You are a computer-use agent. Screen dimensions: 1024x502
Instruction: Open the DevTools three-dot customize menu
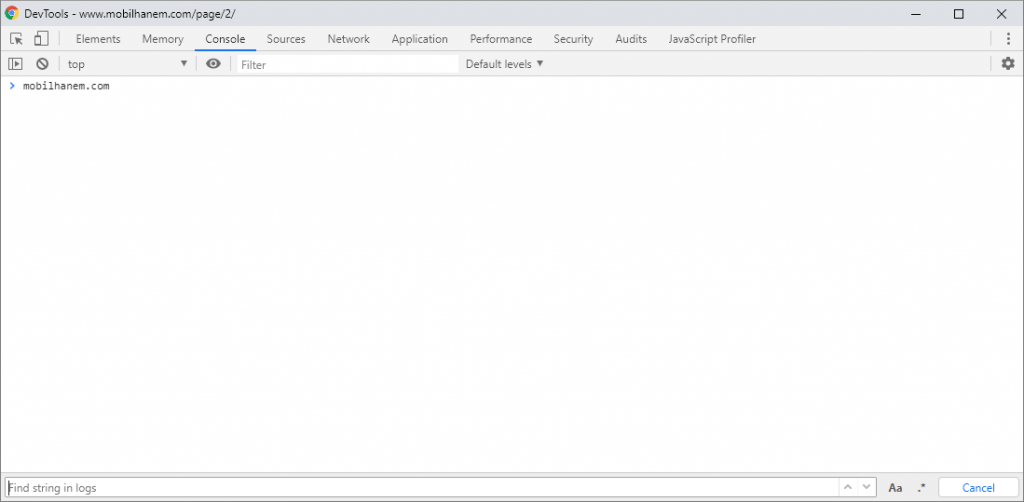pyautogui.click(x=1008, y=39)
